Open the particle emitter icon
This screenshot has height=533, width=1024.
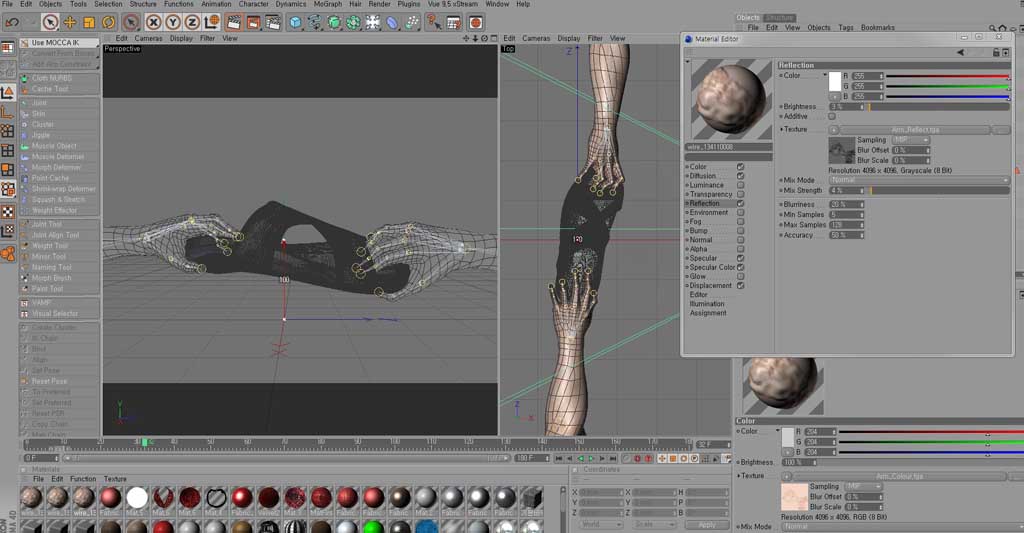[x=411, y=23]
